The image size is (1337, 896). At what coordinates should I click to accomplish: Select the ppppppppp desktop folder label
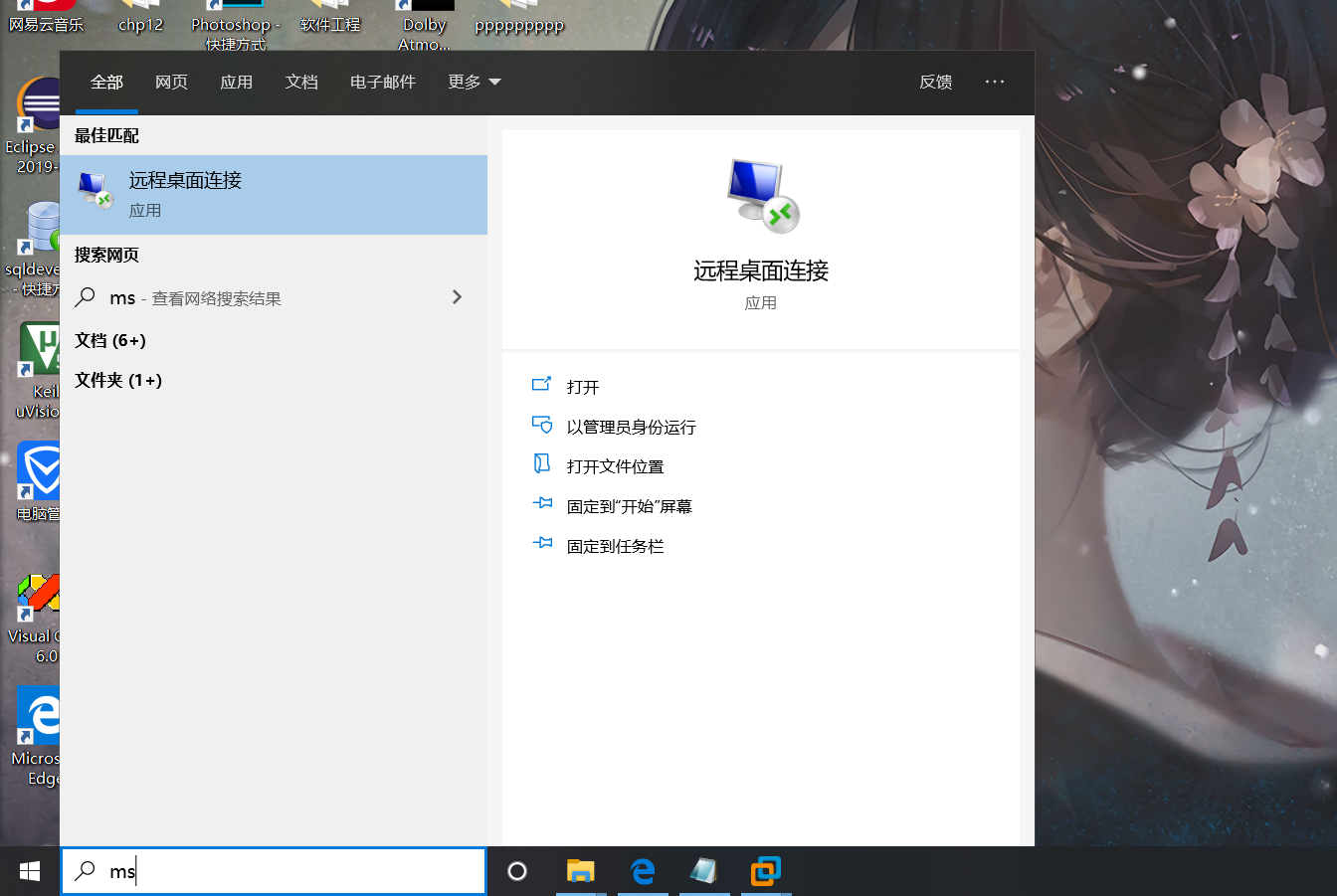coord(519,25)
